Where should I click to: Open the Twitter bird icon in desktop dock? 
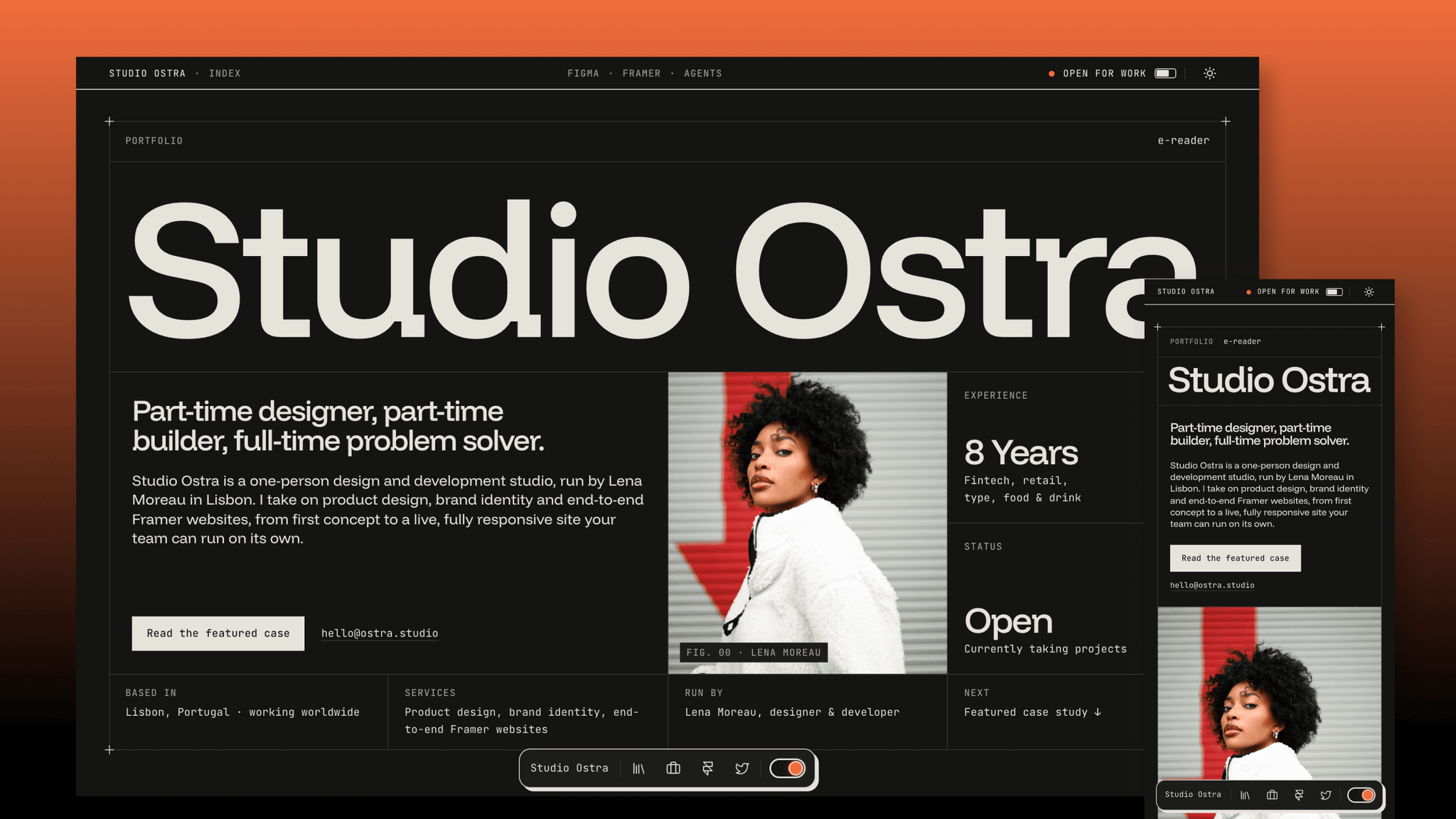point(742,769)
